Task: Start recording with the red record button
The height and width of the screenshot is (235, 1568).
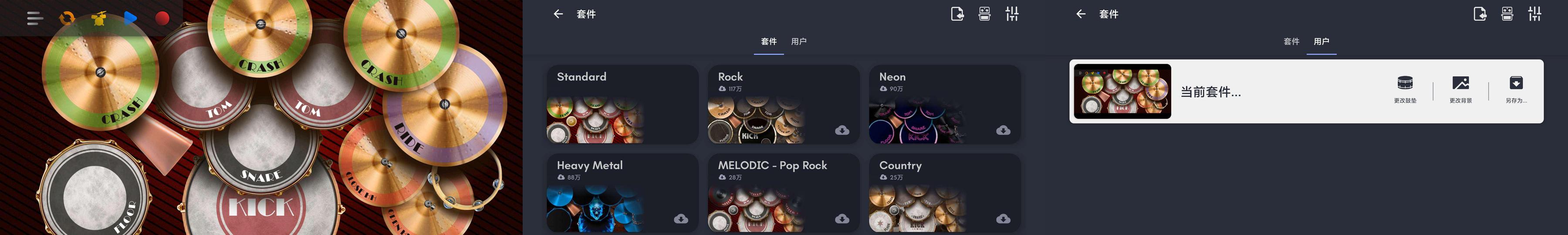Action: (x=162, y=18)
